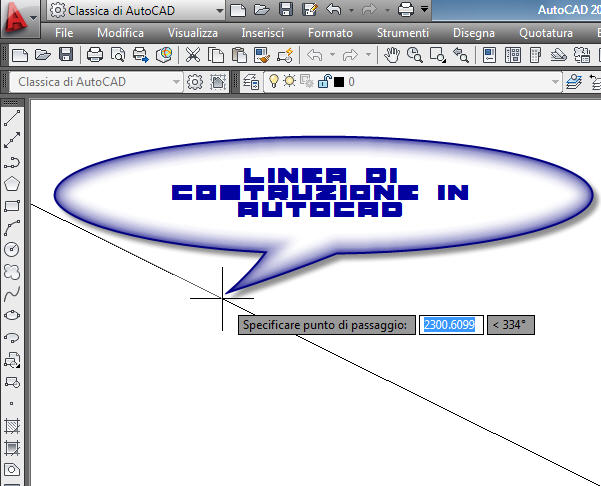
Task: Open the Formato menu
Action: pyautogui.click(x=330, y=33)
